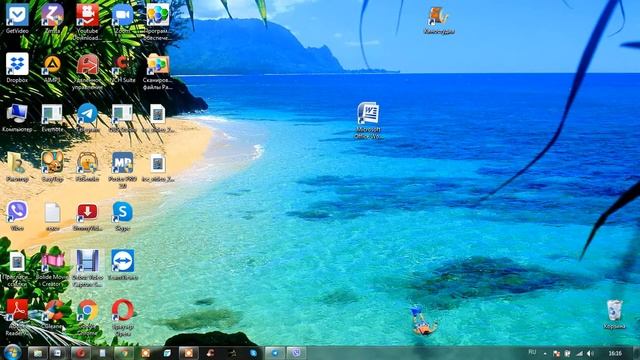Launch the Zoom desktop shortcut

122,16
